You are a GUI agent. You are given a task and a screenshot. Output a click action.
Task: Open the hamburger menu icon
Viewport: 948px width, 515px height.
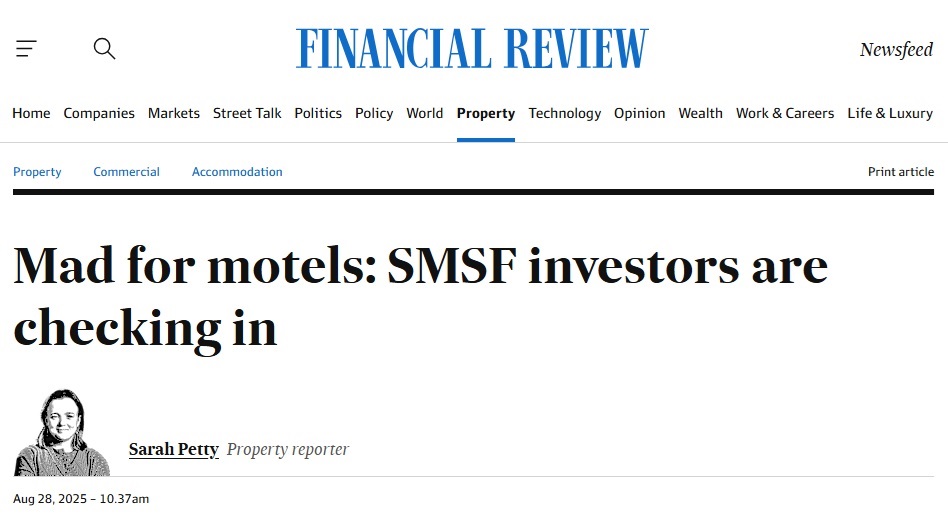pyautogui.click(x=26, y=49)
